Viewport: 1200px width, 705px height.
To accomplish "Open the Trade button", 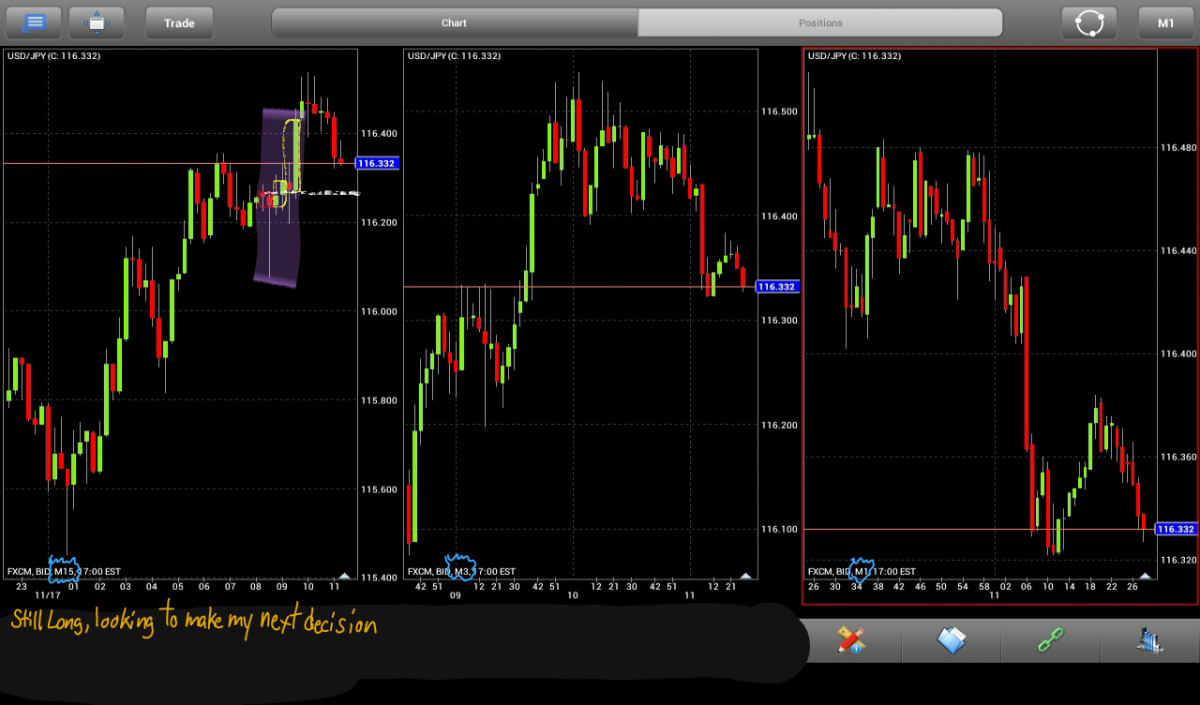I will 180,22.
